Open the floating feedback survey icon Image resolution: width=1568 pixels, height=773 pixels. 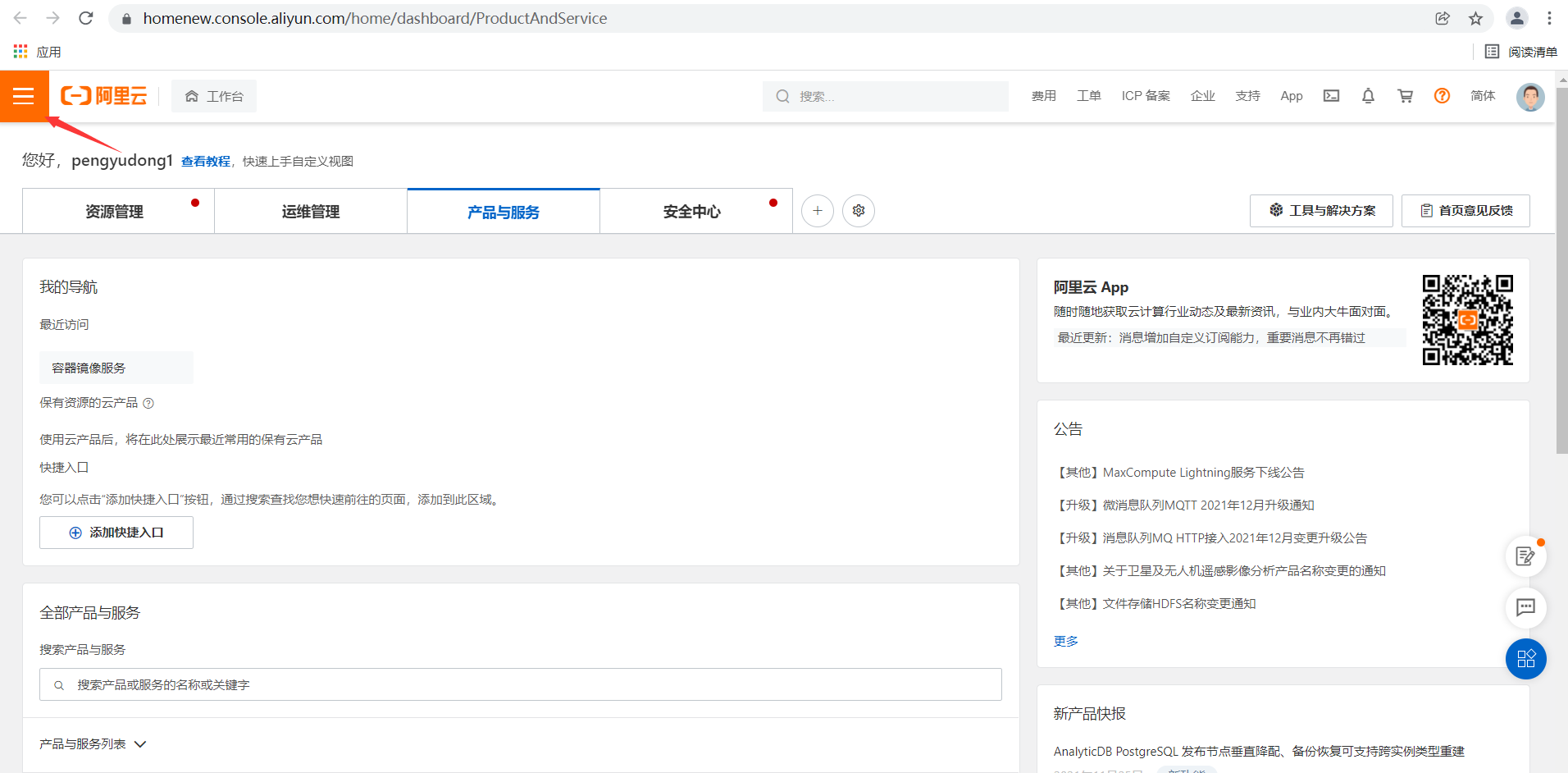tap(1525, 556)
